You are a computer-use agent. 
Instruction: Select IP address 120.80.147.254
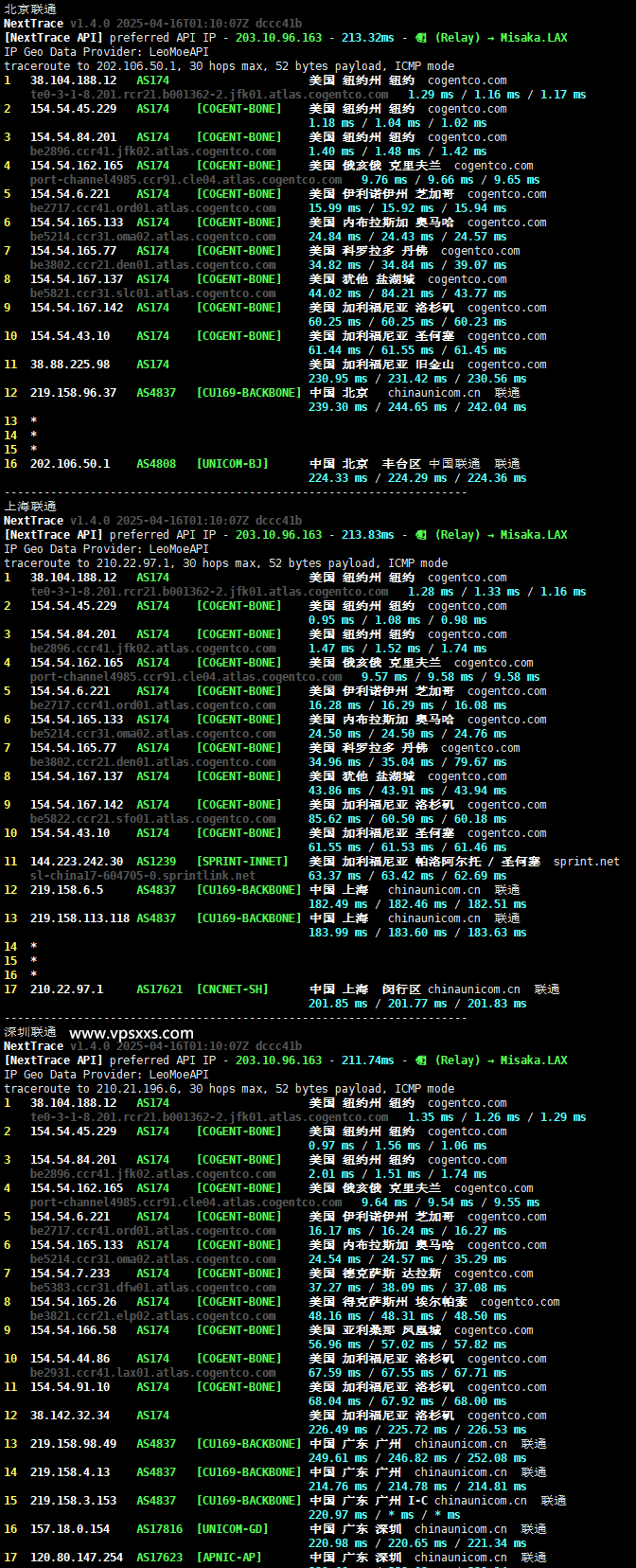(77, 1558)
